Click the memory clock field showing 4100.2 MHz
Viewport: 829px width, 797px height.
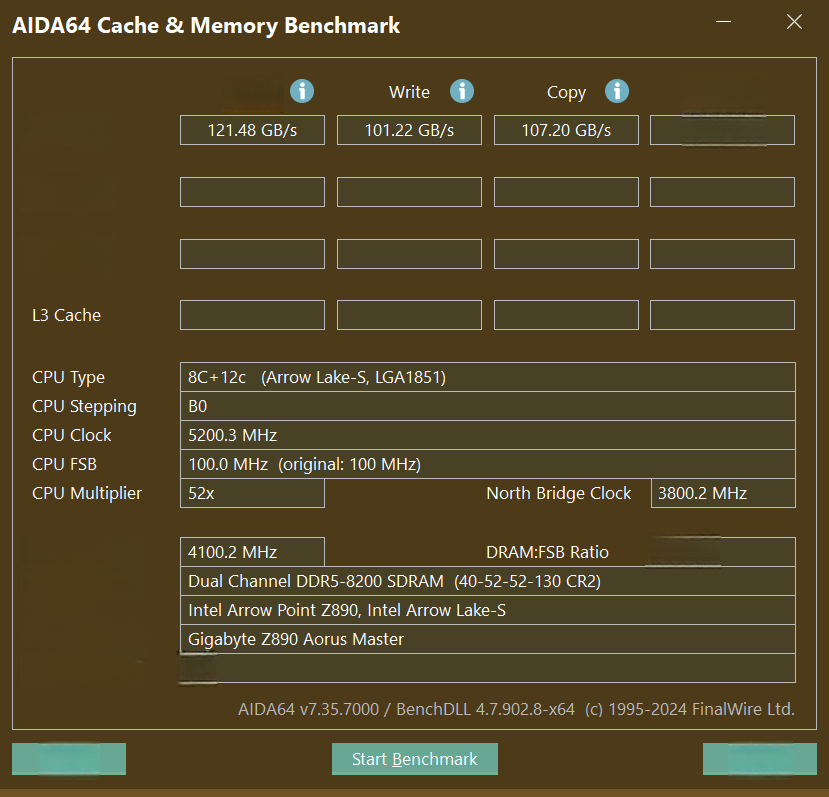(252, 552)
